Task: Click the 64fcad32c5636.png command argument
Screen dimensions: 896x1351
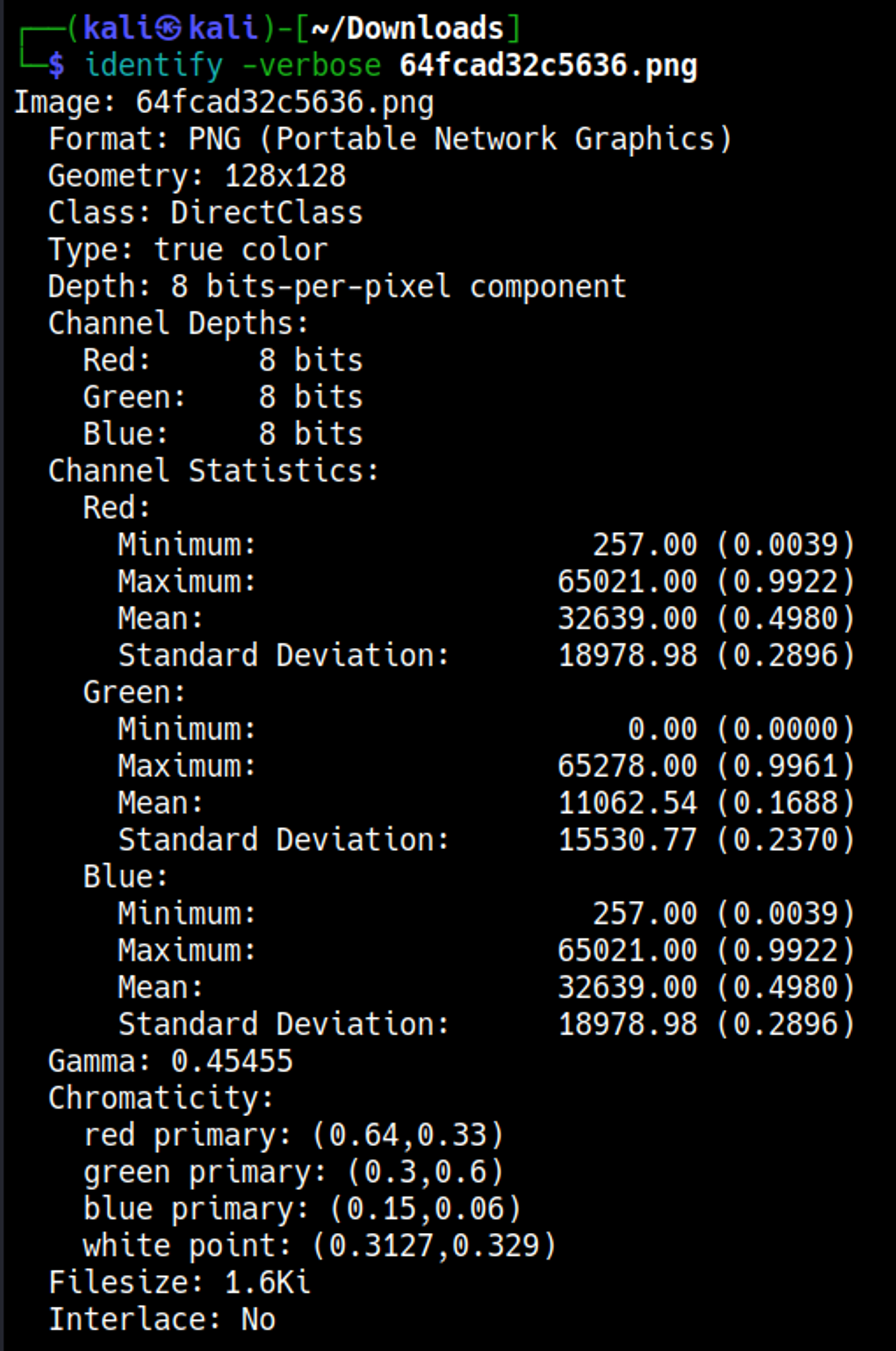Action: point(548,65)
